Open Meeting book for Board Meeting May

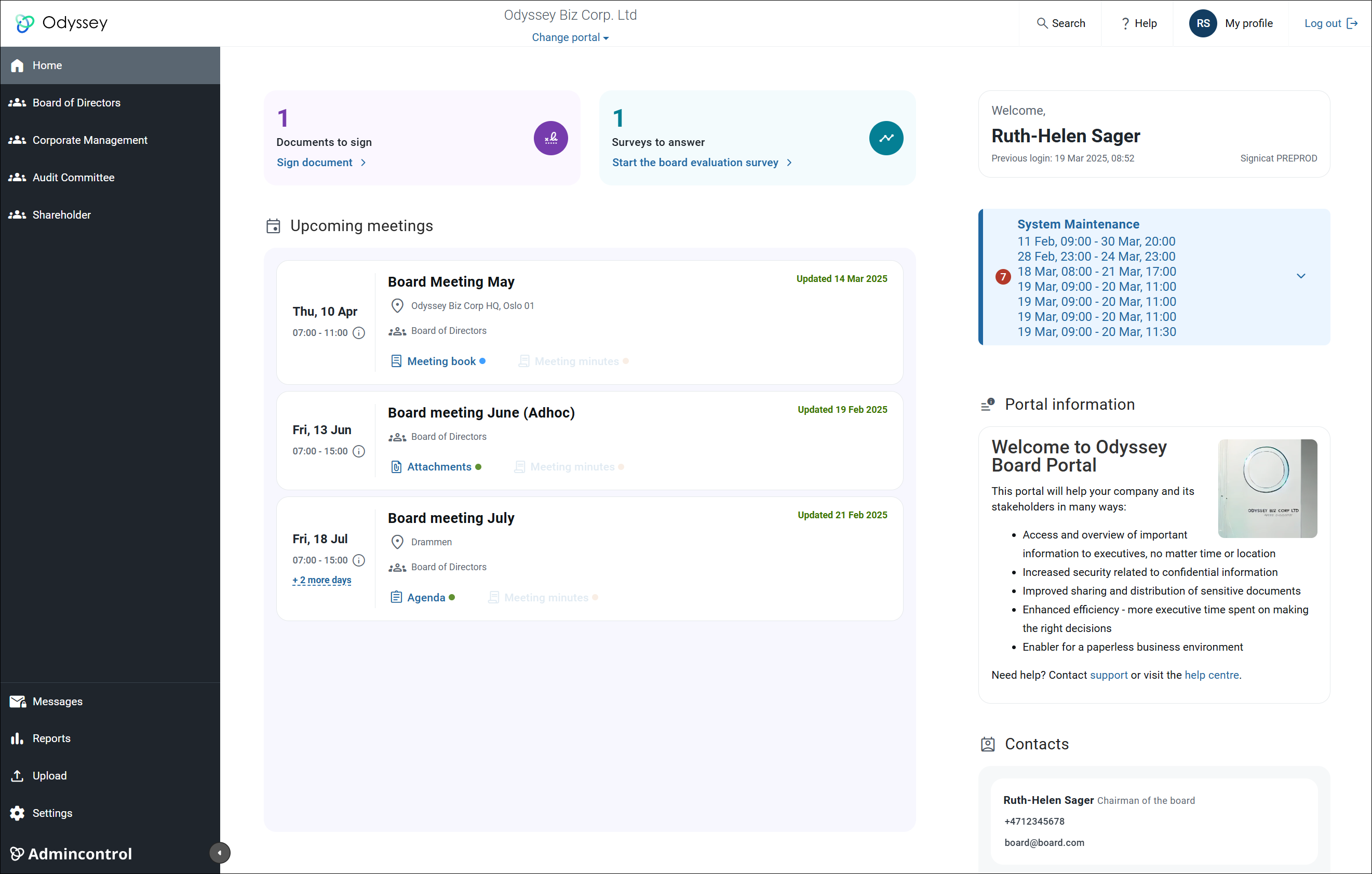pos(438,361)
